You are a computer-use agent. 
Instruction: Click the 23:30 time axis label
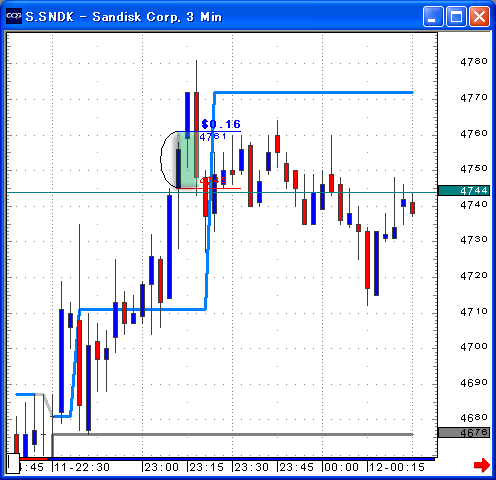[x=252, y=467]
